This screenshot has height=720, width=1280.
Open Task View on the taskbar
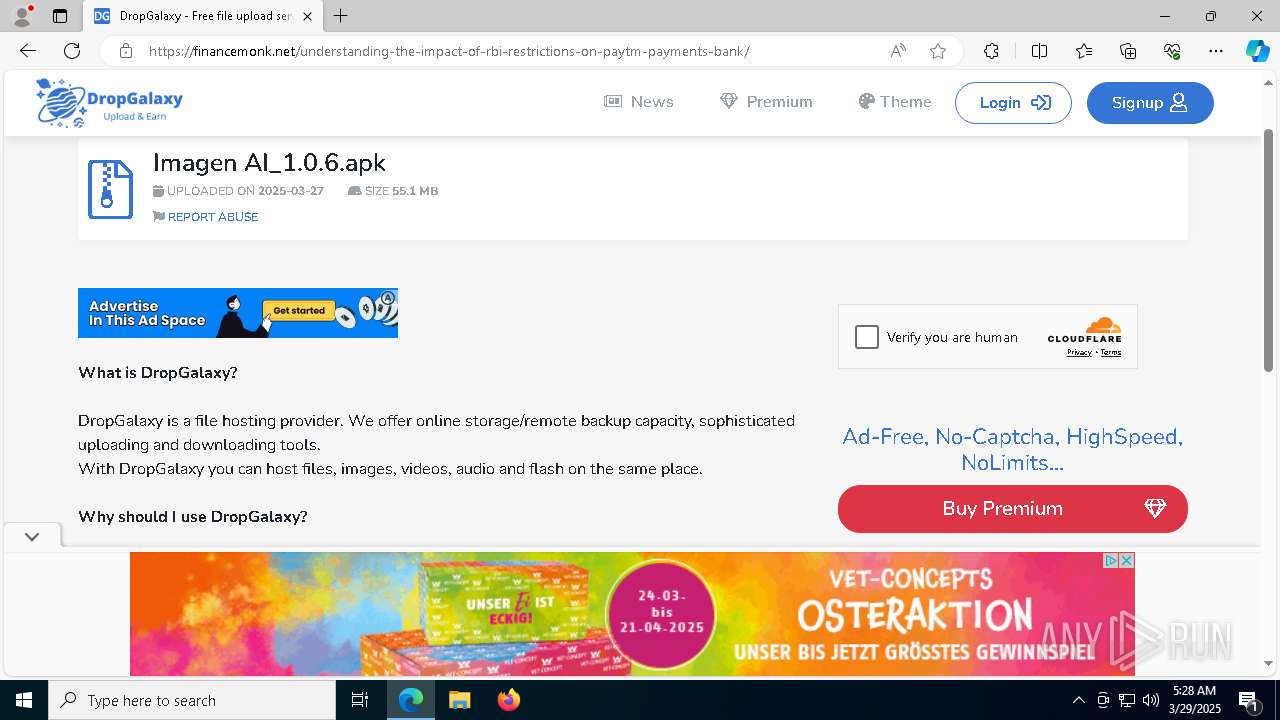coord(360,700)
